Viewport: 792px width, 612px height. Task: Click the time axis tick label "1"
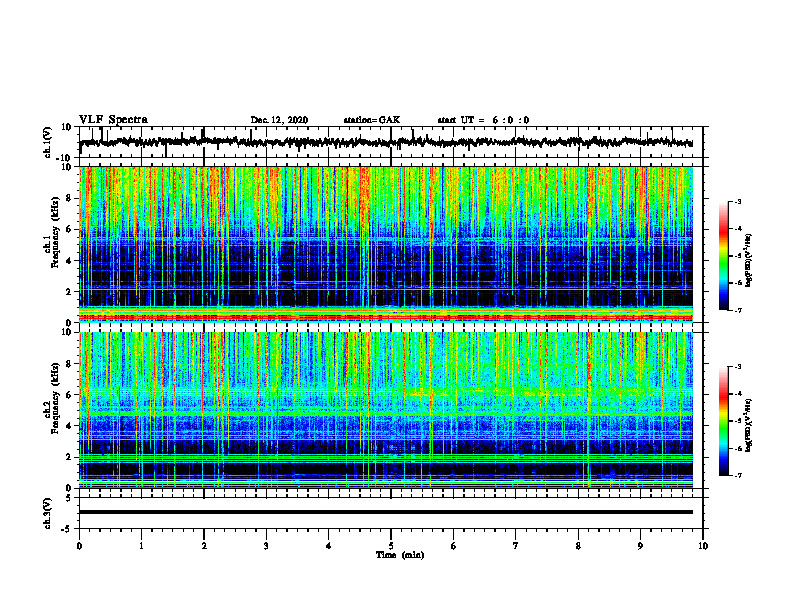(x=141, y=546)
